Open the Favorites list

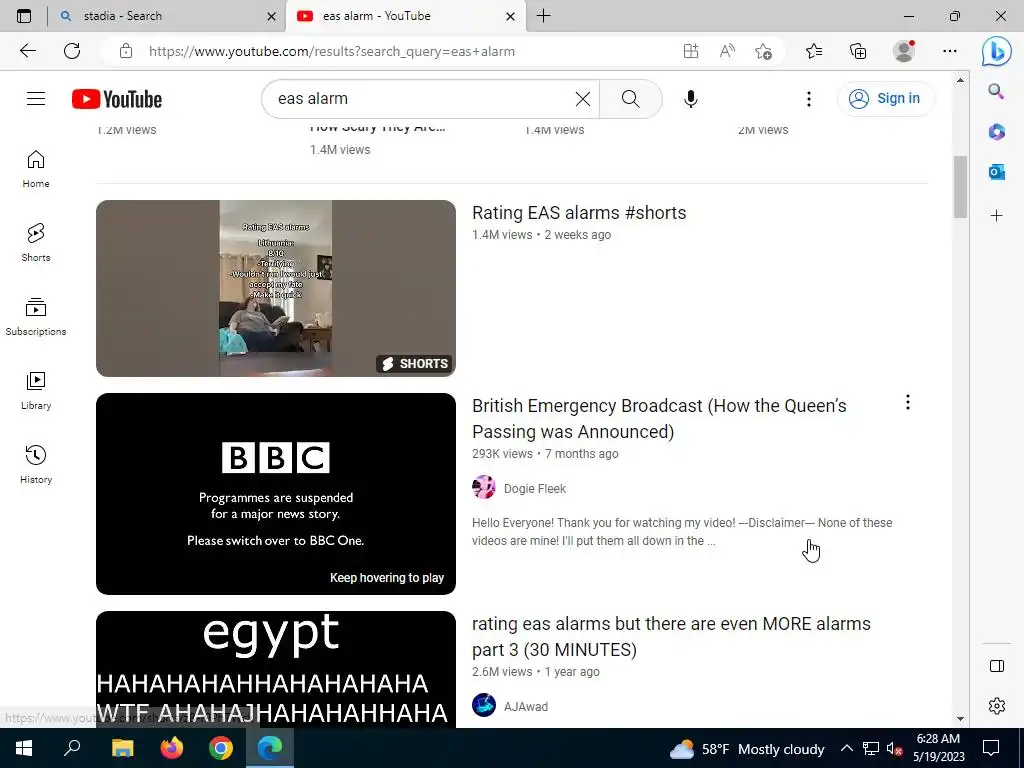[x=814, y=51]
